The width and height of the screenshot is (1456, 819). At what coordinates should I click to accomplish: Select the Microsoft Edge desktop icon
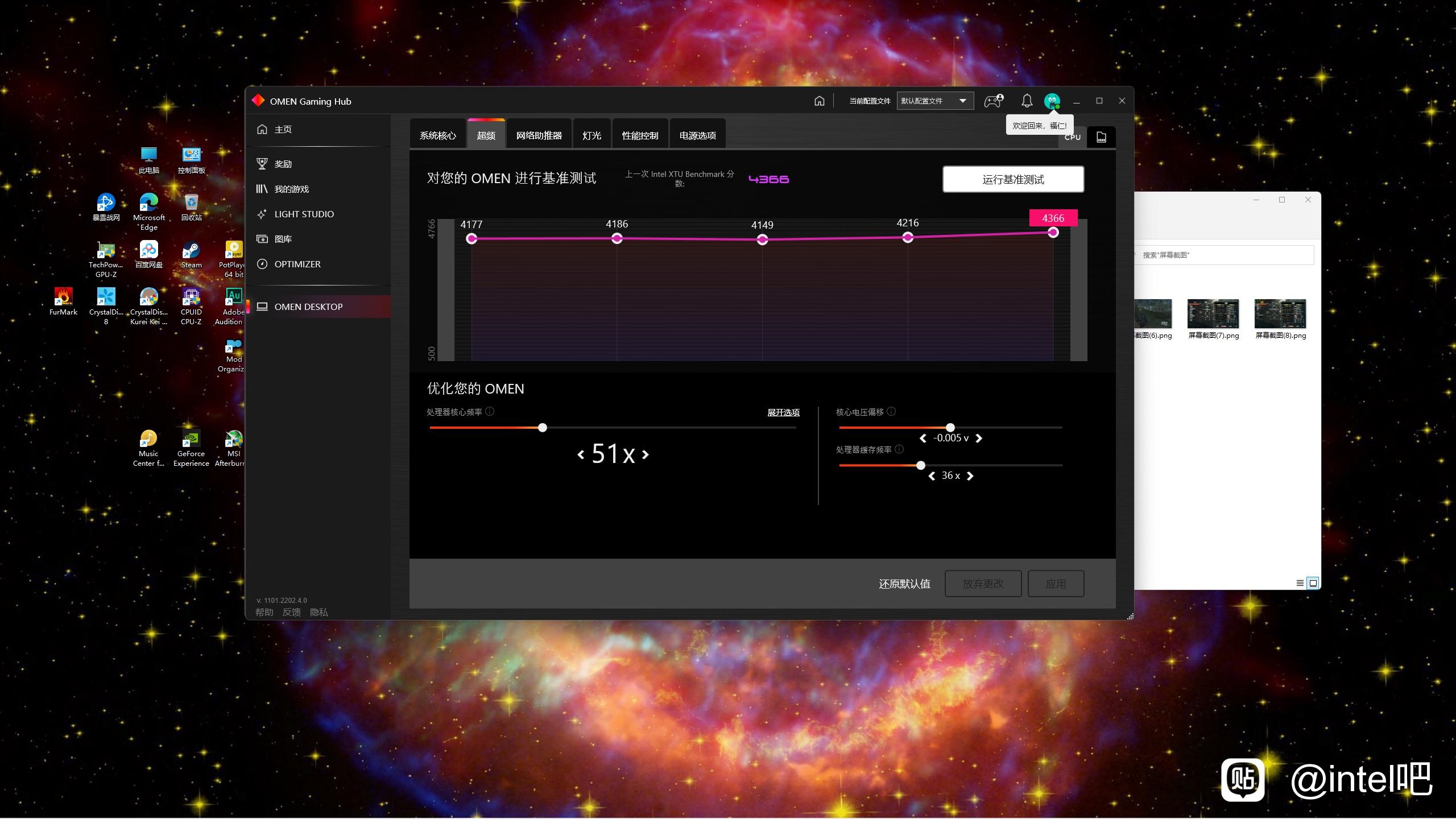point(149,212)
